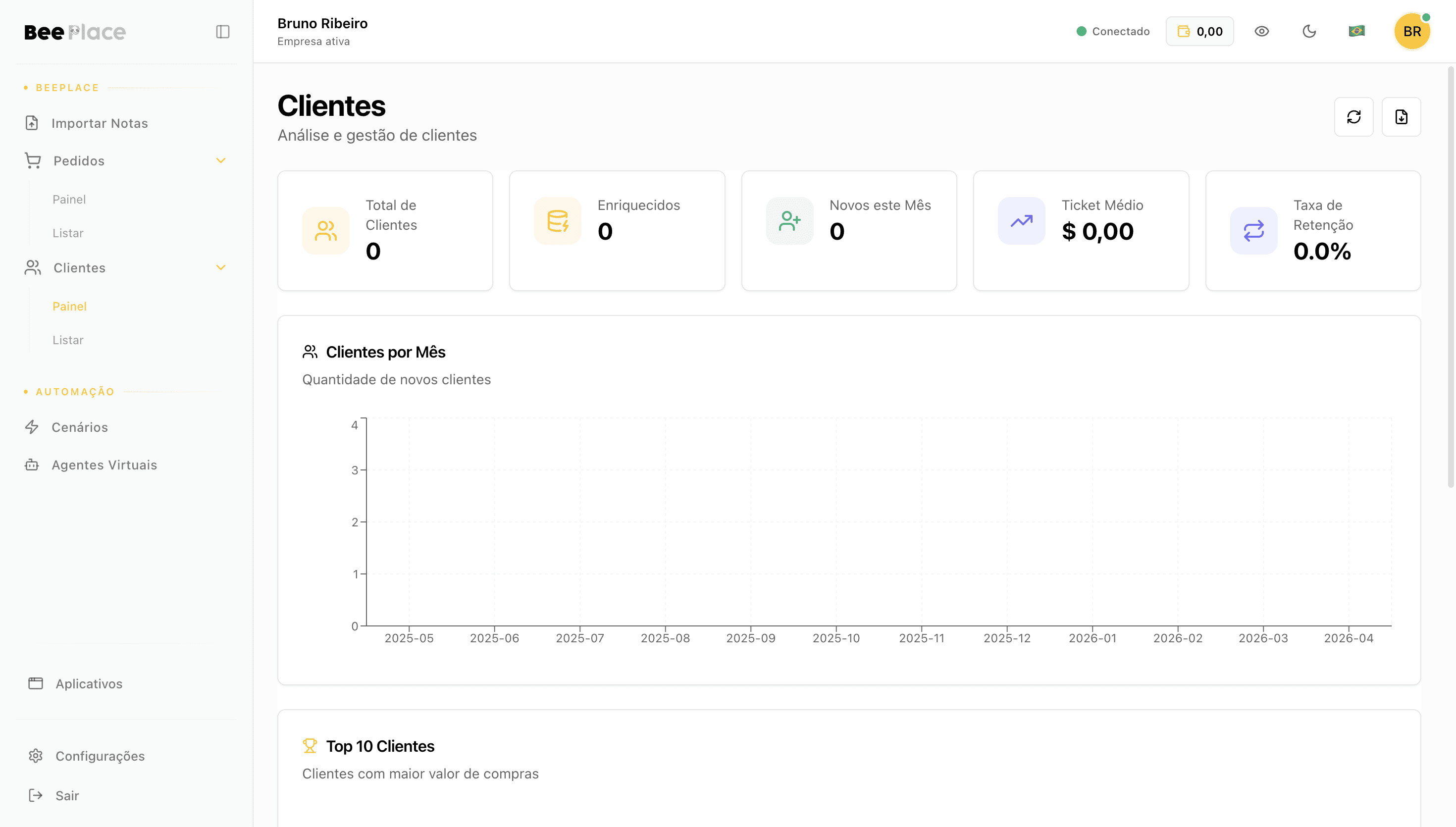Click the refresh data icon button
The image size is (1456, 827).
(1353, 117)
